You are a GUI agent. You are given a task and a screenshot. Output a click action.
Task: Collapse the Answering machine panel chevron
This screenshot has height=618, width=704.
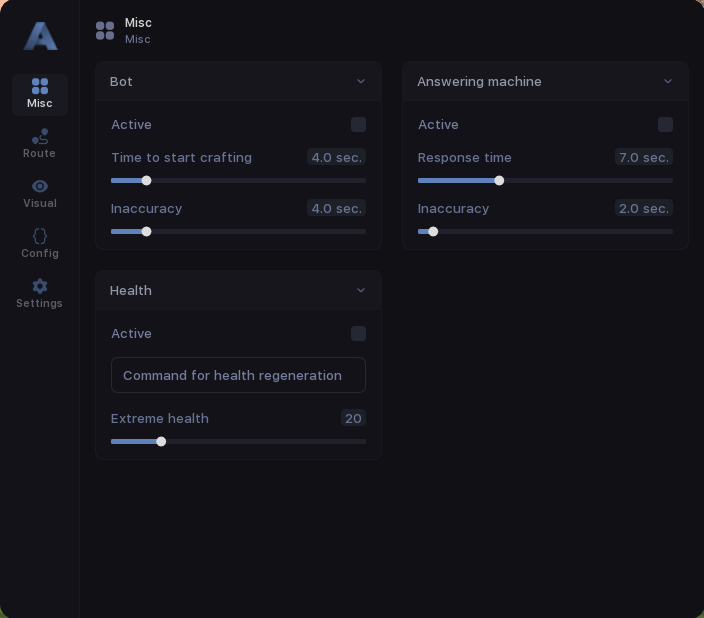pos(668,82)
